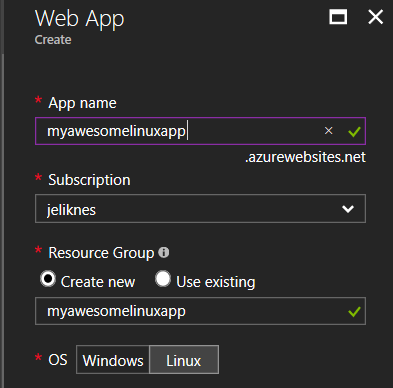The width and height of the screenshot is (393, 388).
Task: Select the Use existing radio button
Action: point(163,279)
